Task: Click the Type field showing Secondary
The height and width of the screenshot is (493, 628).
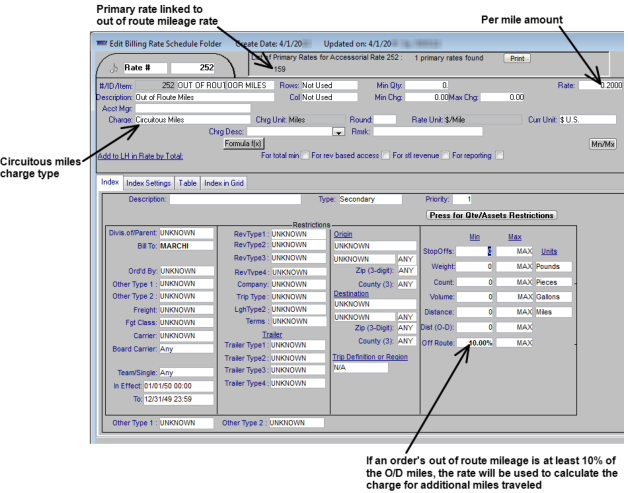Action: [370, 199]
